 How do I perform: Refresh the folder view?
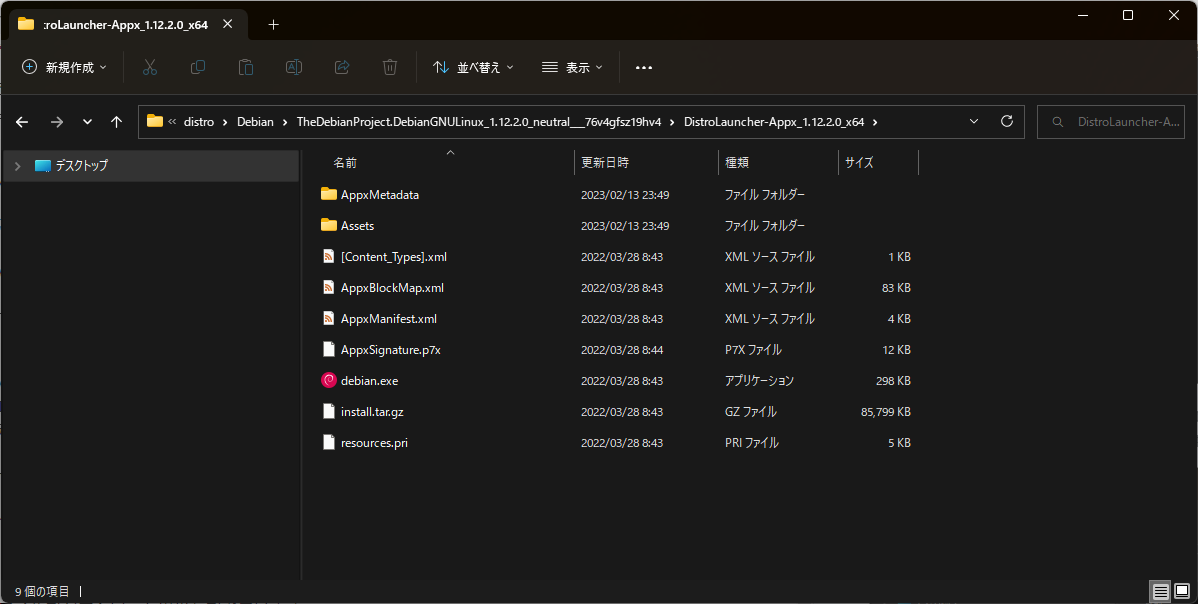[x=1007, y=121]
